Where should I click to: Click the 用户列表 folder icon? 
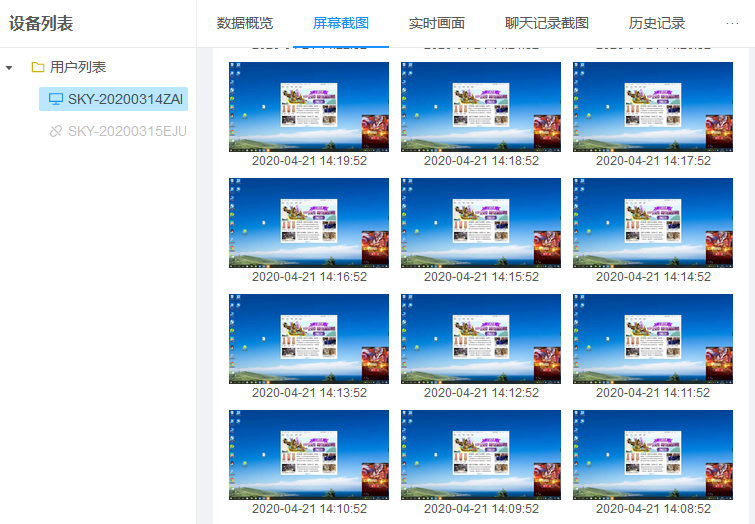coord(38,67)
